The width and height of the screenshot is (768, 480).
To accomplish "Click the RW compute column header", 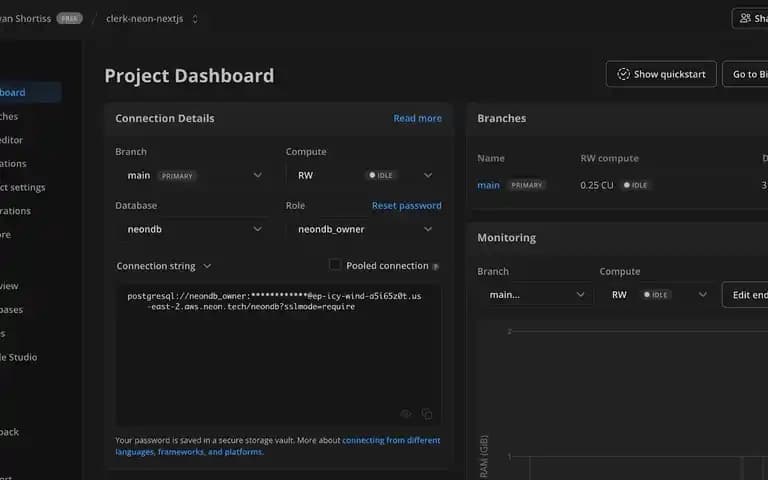I will click(609, 158).
